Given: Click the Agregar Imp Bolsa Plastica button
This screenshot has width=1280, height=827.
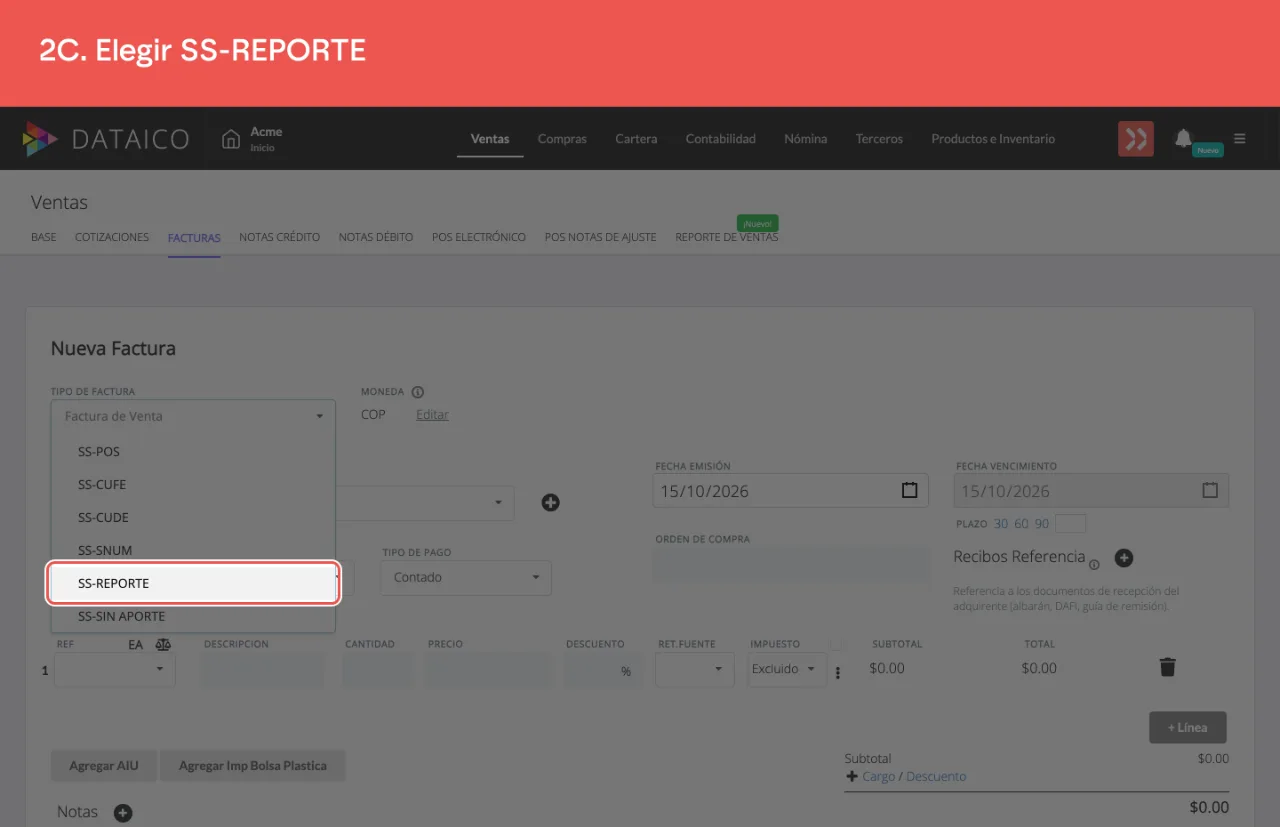Looking at the screenshot, I should point(252,766).
